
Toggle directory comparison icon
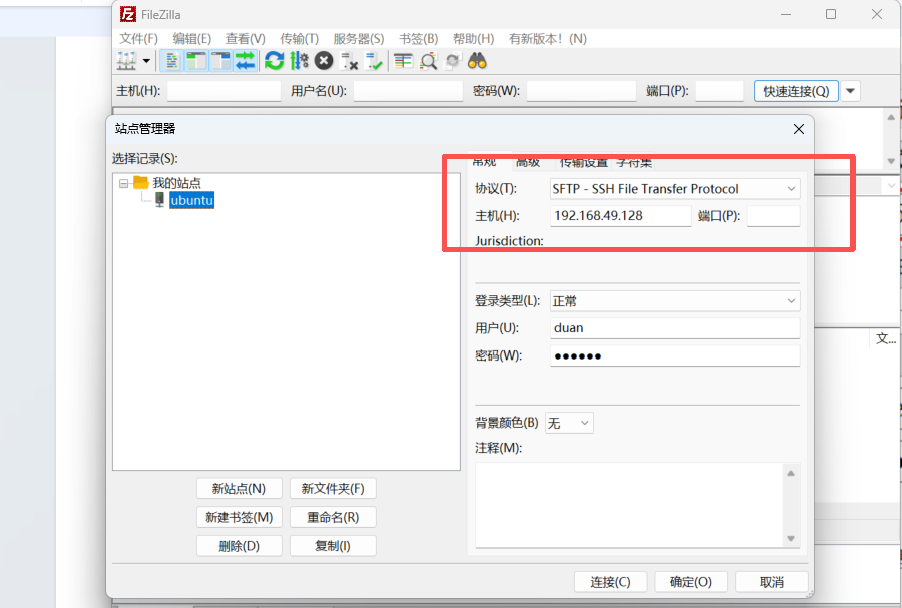[428, 60]
